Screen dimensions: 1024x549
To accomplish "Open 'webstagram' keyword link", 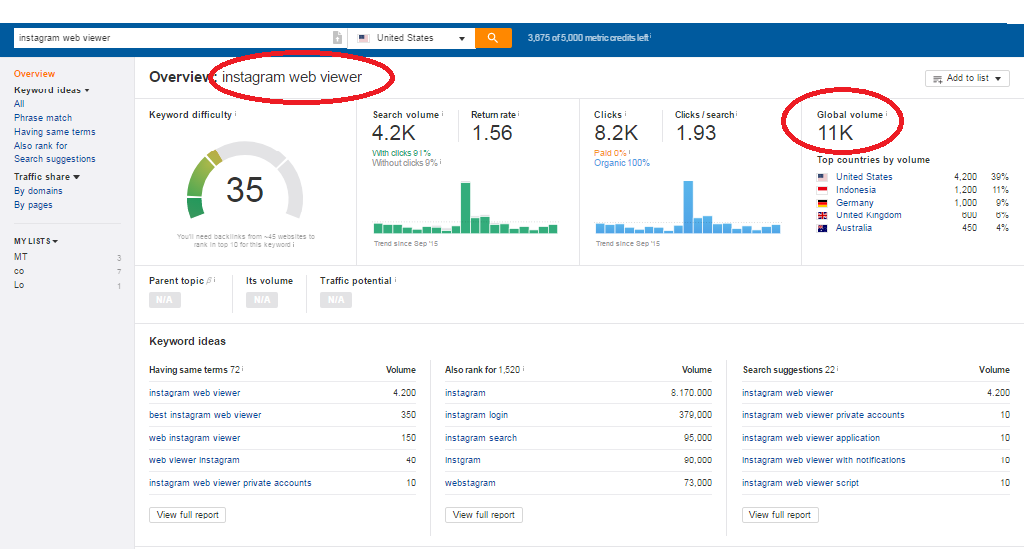I will pyautogui.click(x=470, y=483).
